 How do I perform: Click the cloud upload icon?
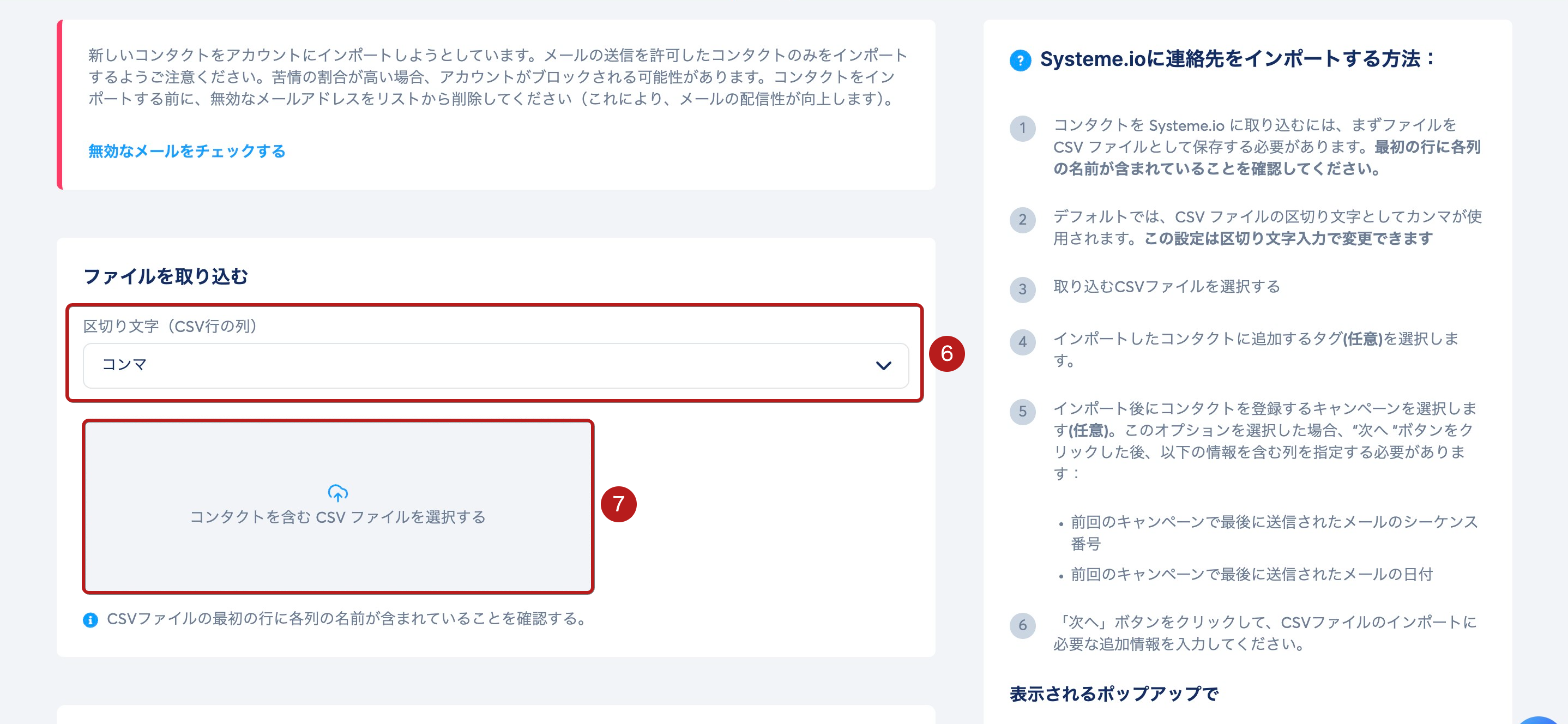[338, 492]
